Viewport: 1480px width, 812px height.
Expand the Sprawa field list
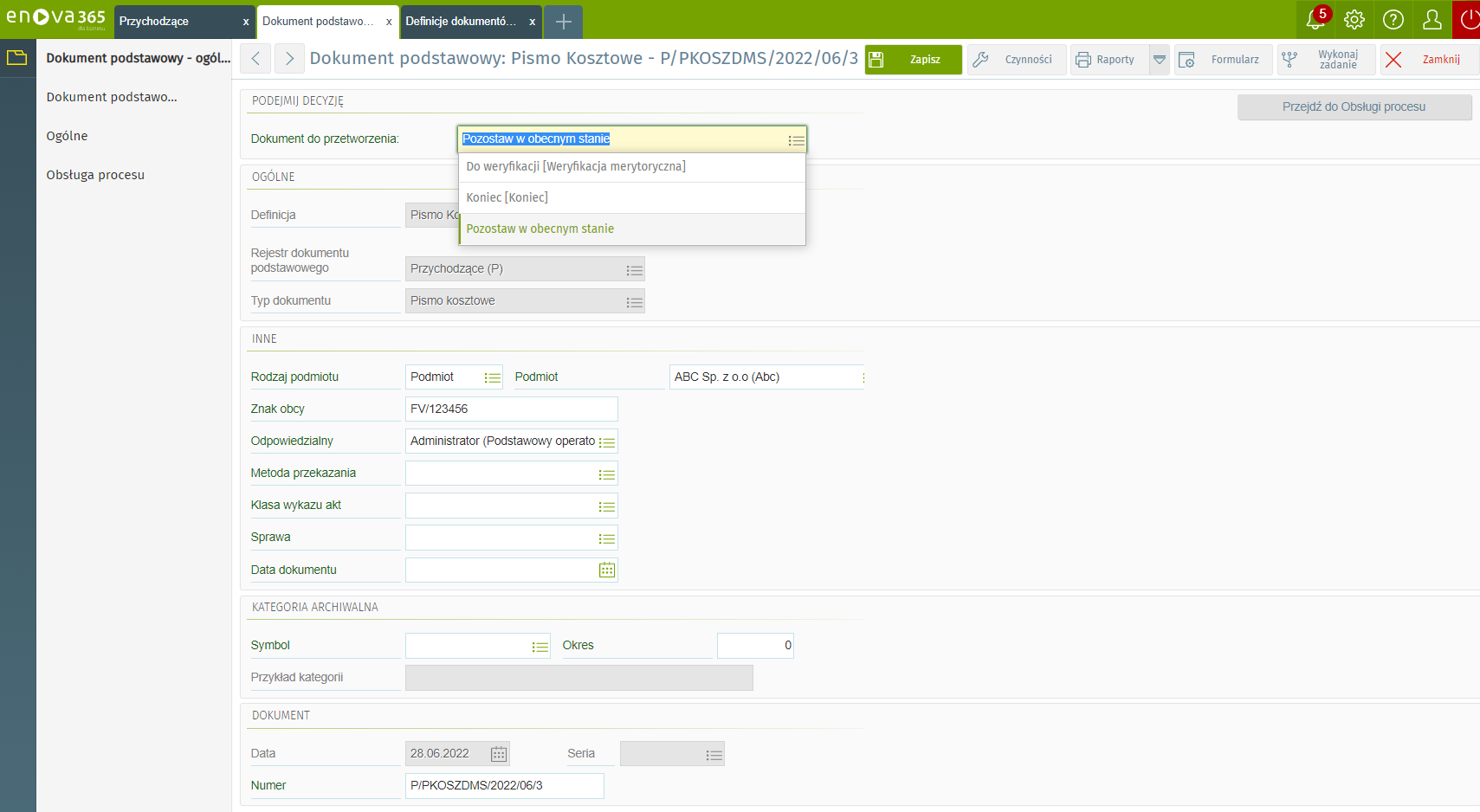(607, 538)
